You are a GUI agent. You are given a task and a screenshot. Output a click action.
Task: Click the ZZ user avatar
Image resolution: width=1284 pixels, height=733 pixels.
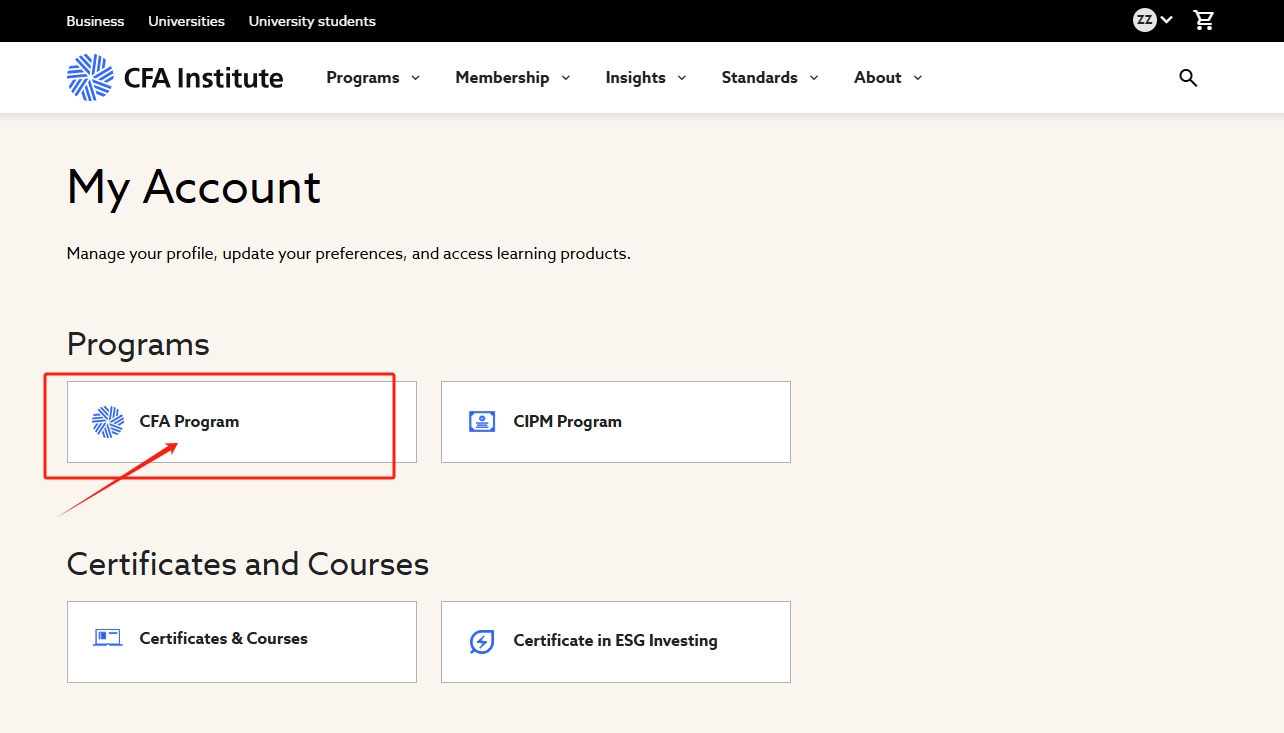1144,20
